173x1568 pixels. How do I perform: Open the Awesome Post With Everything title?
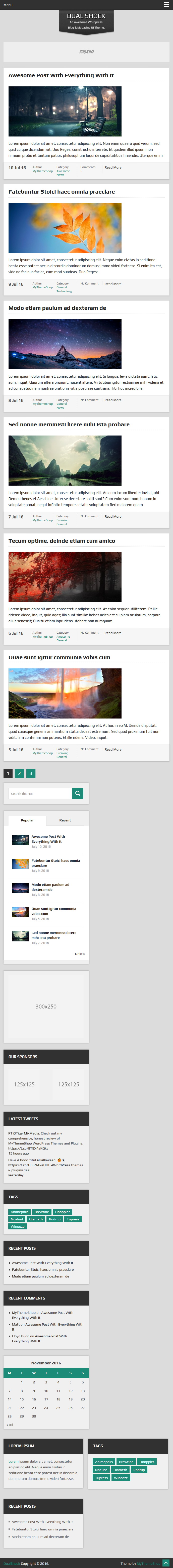pos(61,75)
